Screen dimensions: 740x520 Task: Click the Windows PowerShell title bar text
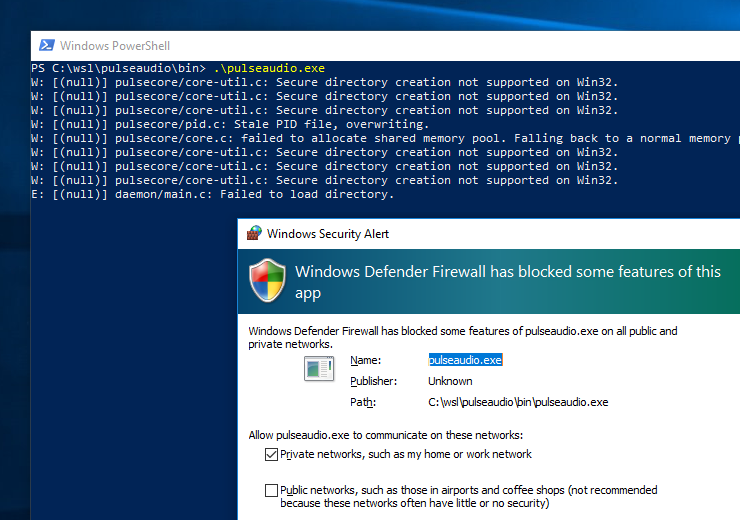click(x=115, y=46)
